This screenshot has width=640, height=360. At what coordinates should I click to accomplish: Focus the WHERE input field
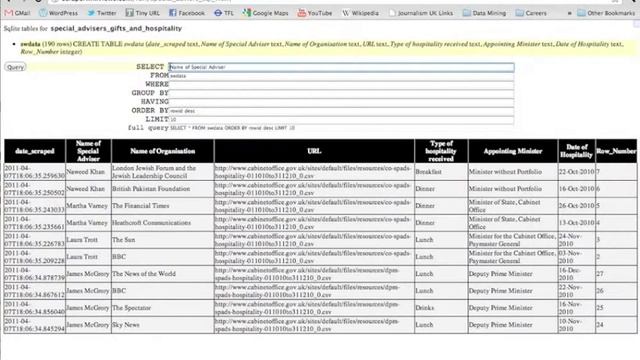coord(341,84)
